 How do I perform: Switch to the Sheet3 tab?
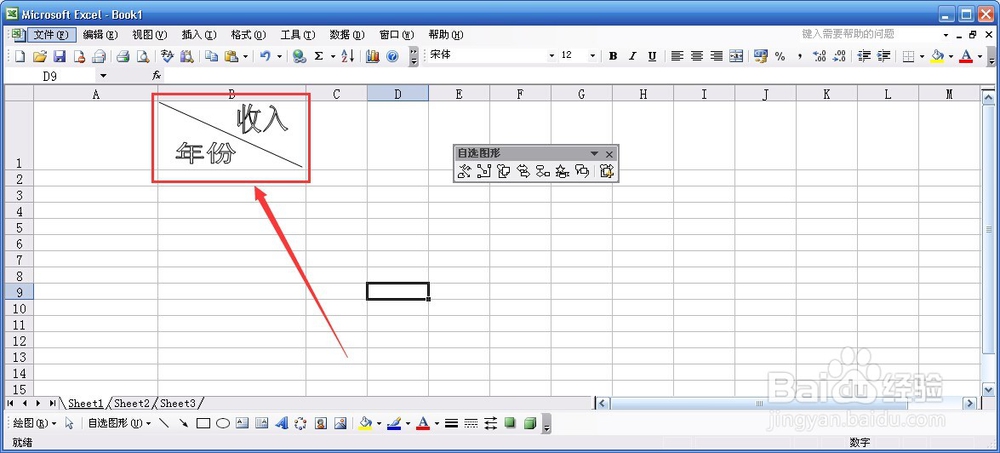pyautogui.click(x=178, y=403)
